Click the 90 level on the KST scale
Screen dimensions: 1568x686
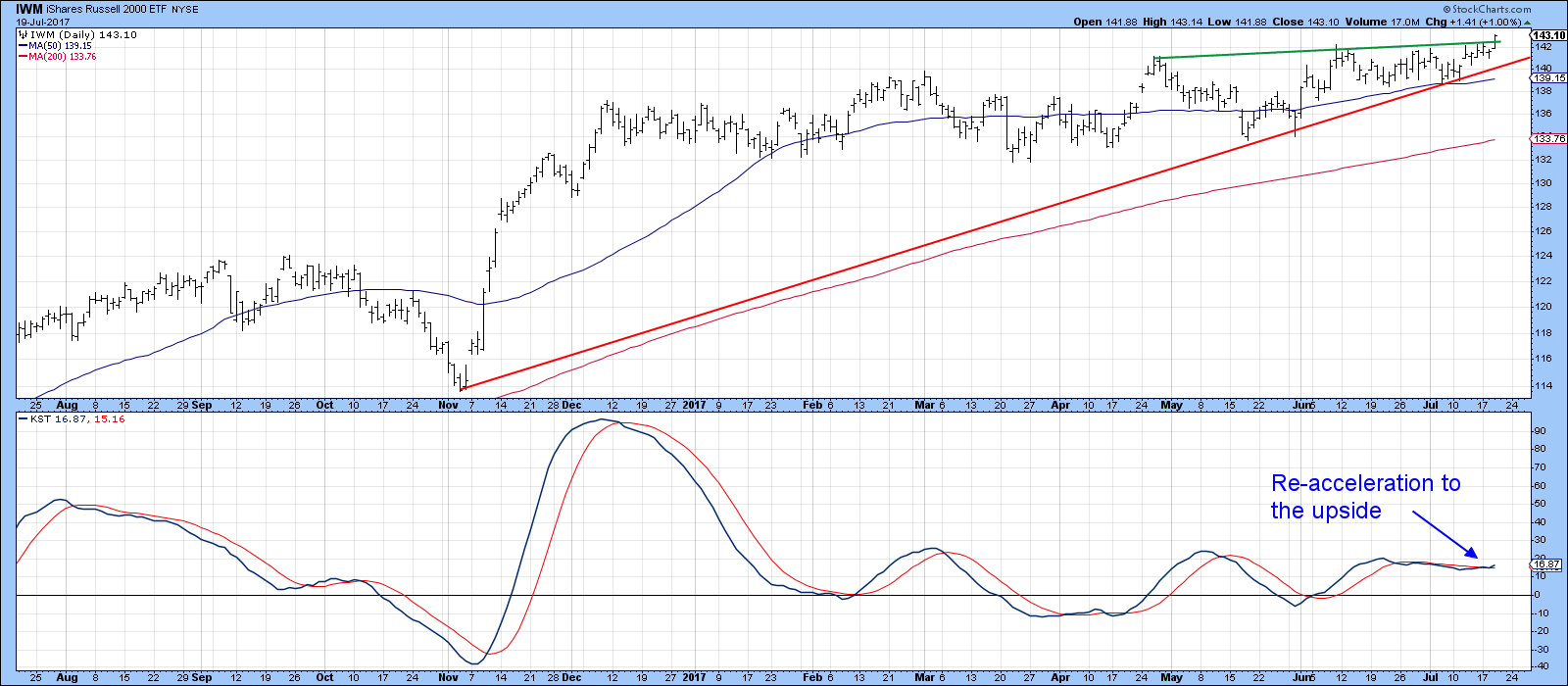pos(1540,431)
